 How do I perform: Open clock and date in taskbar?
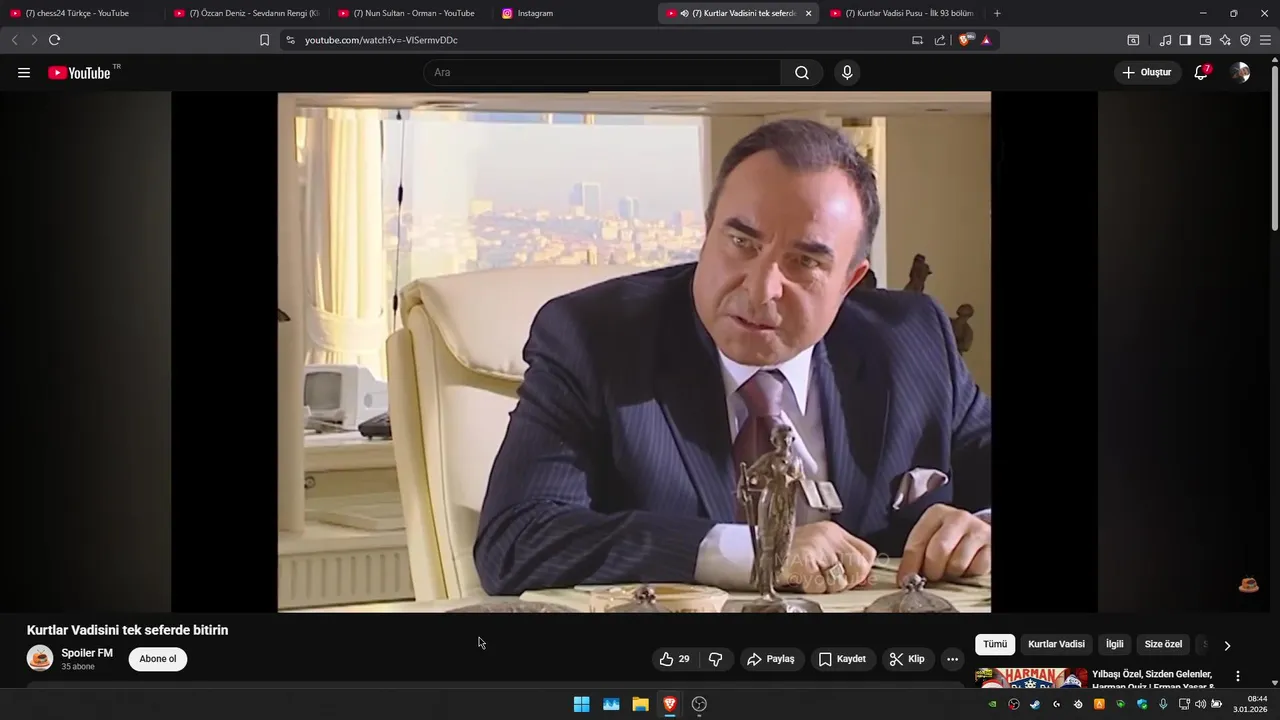[1250, 704]
